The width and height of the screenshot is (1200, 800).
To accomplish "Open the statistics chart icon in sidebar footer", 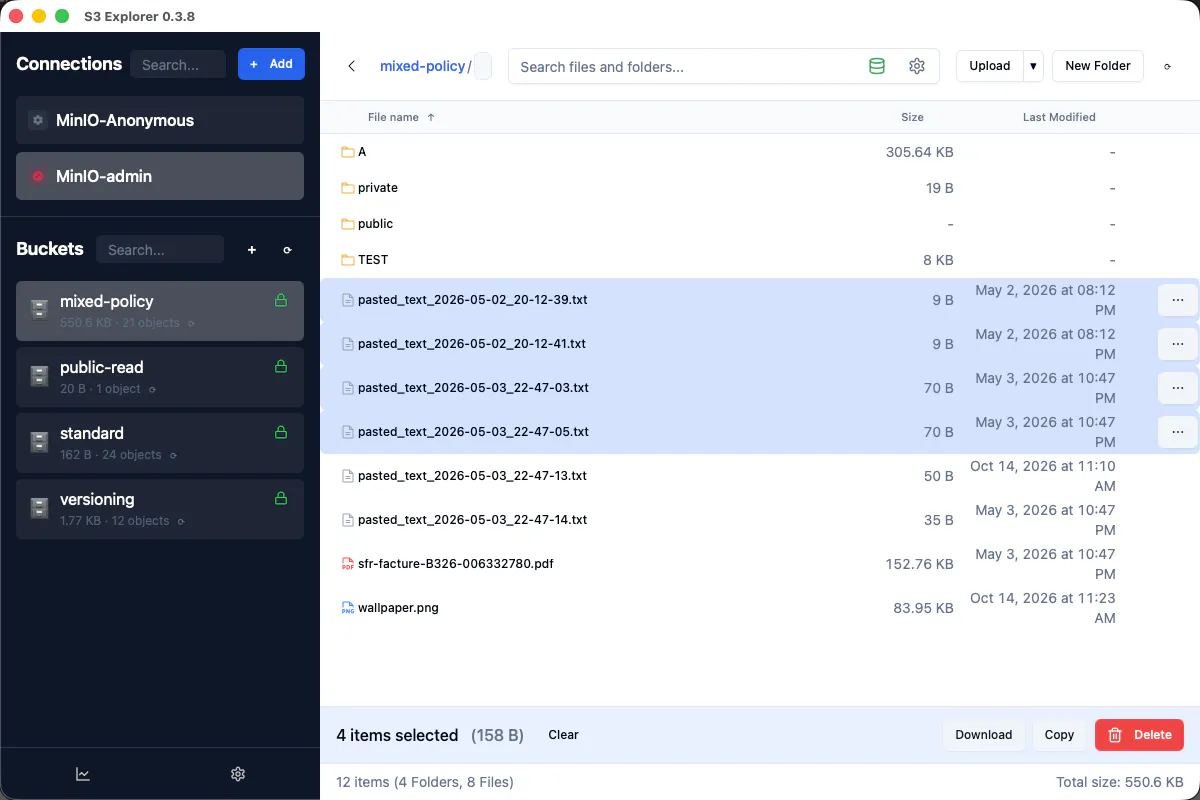I will click(83, 774).
